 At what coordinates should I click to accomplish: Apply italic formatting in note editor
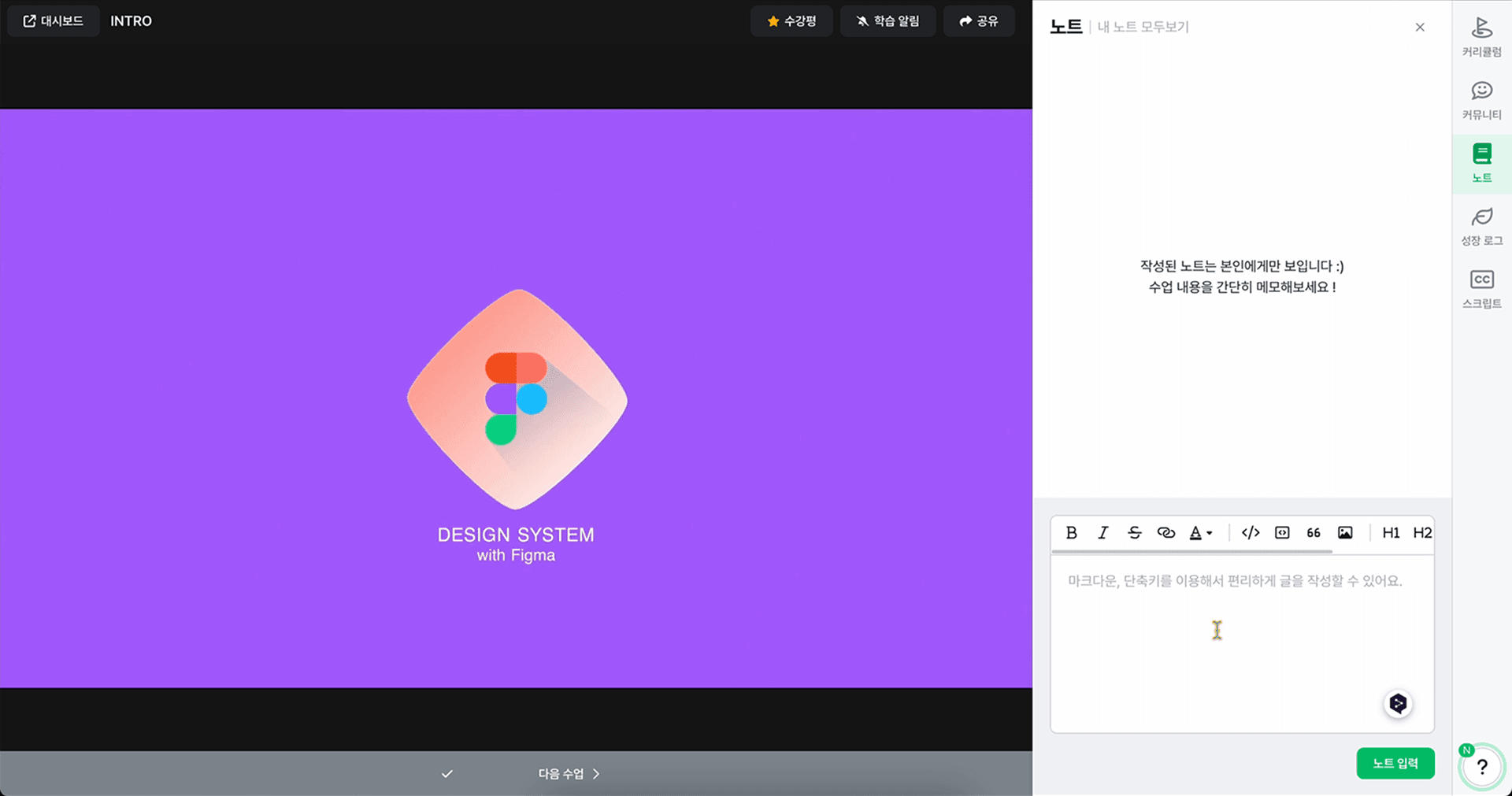1102,533
